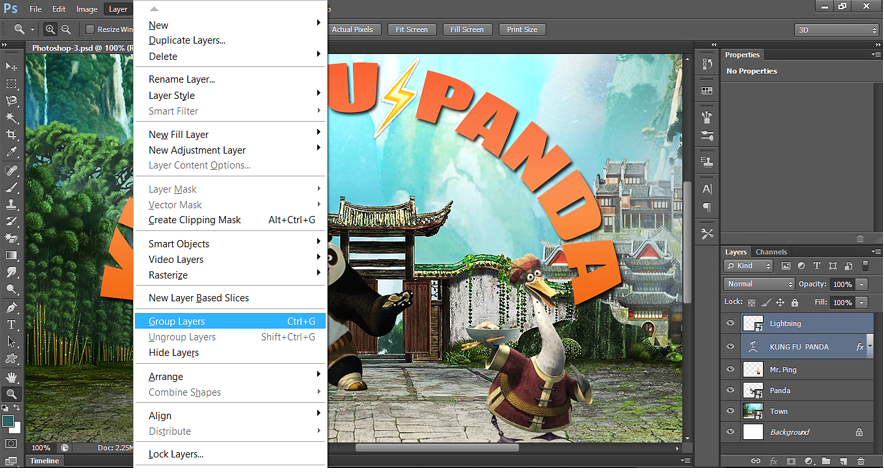Click the link layers icon
This screenshot has height=474, width=884.
pos(755,461)
